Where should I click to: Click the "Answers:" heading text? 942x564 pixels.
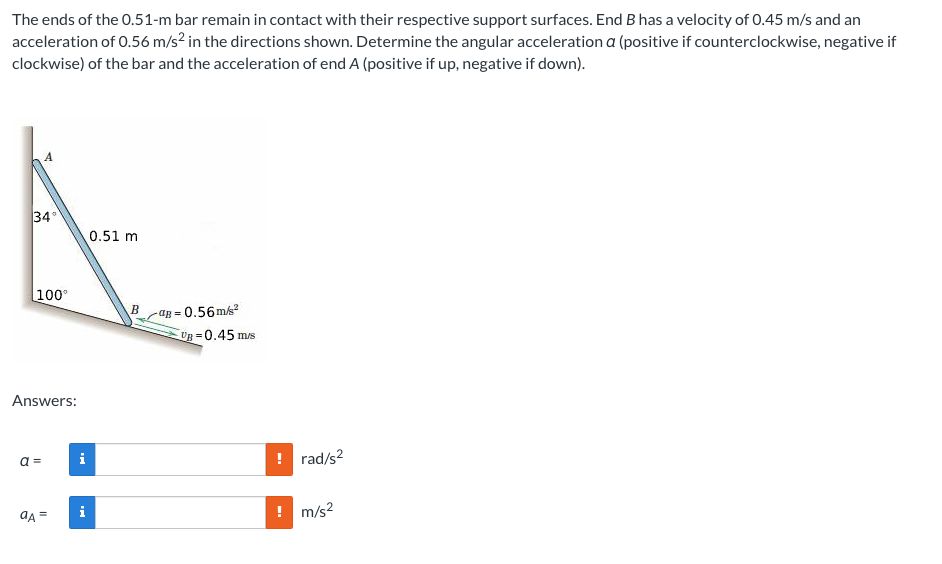point(44,400)
